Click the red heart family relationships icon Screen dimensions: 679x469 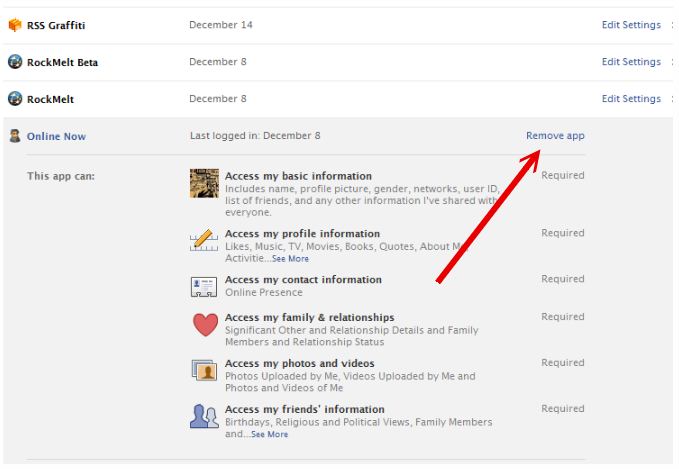204,324
